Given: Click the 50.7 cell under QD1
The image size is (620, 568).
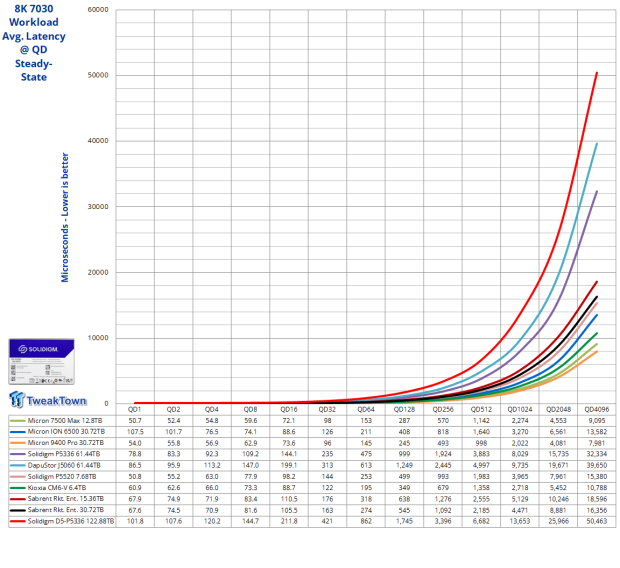Looking at the screenshot, I should pos(135,420).
